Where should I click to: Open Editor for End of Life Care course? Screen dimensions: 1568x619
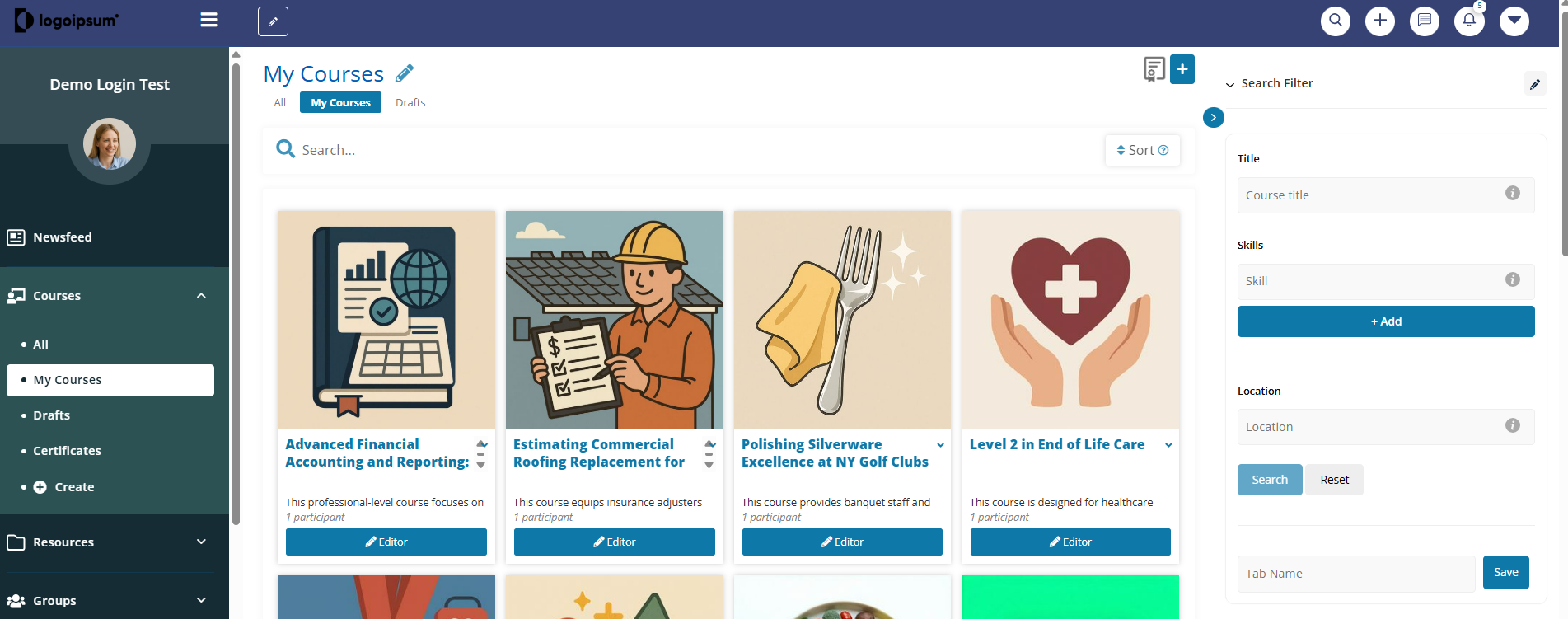(1070, 542)
